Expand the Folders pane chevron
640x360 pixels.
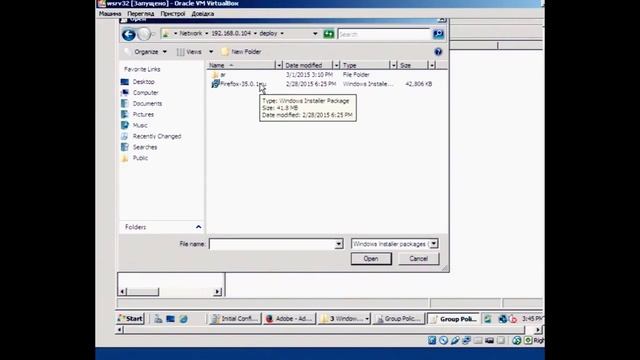(198, 227)
